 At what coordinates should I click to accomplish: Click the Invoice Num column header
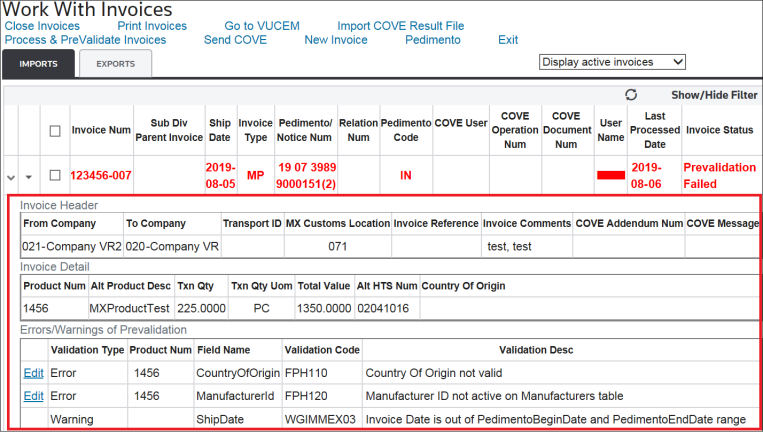pyautogui.click(x=101, y=130)
